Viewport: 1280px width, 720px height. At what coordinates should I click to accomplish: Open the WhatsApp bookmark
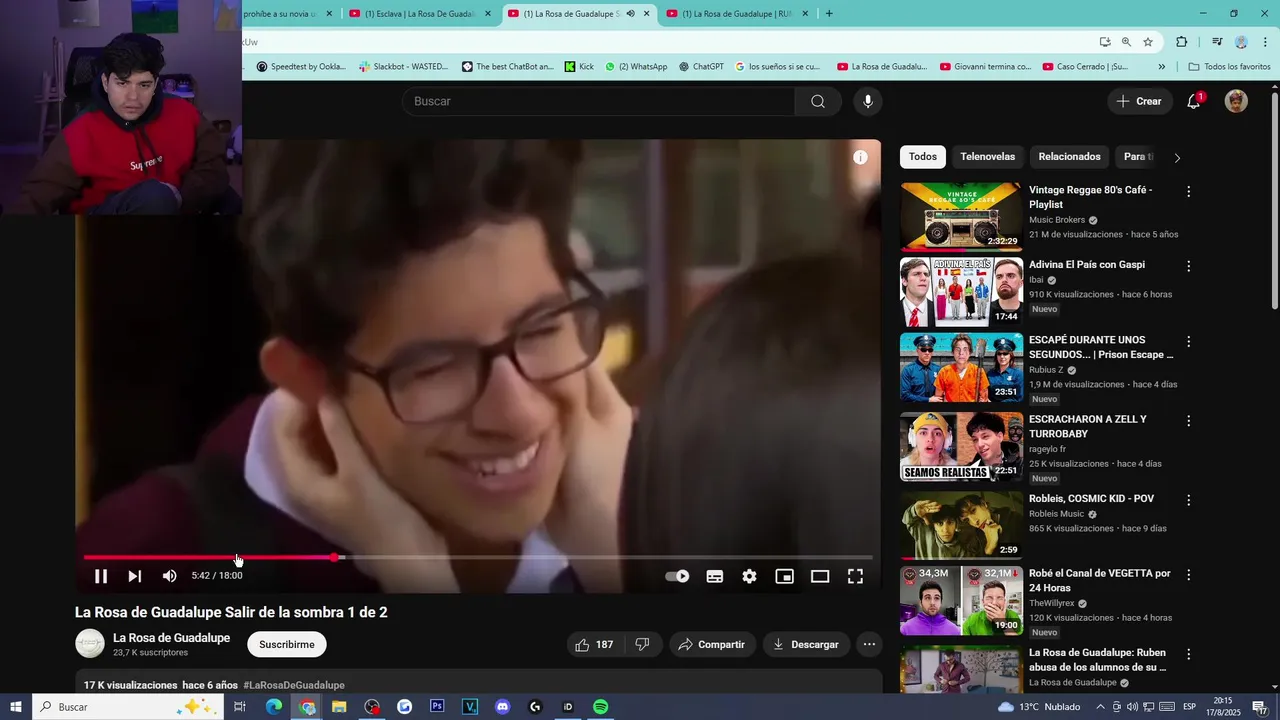pos(636,67)
